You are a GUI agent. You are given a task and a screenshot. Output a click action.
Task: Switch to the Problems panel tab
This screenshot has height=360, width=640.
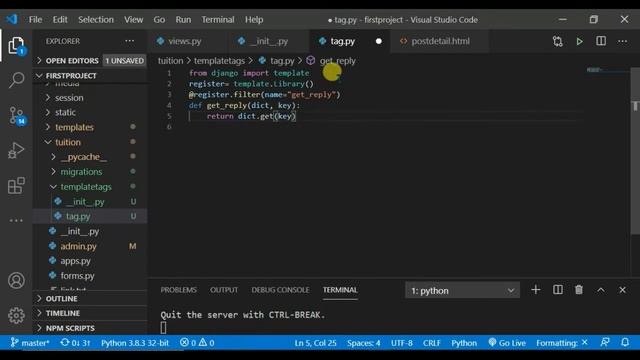coord(178,290)
